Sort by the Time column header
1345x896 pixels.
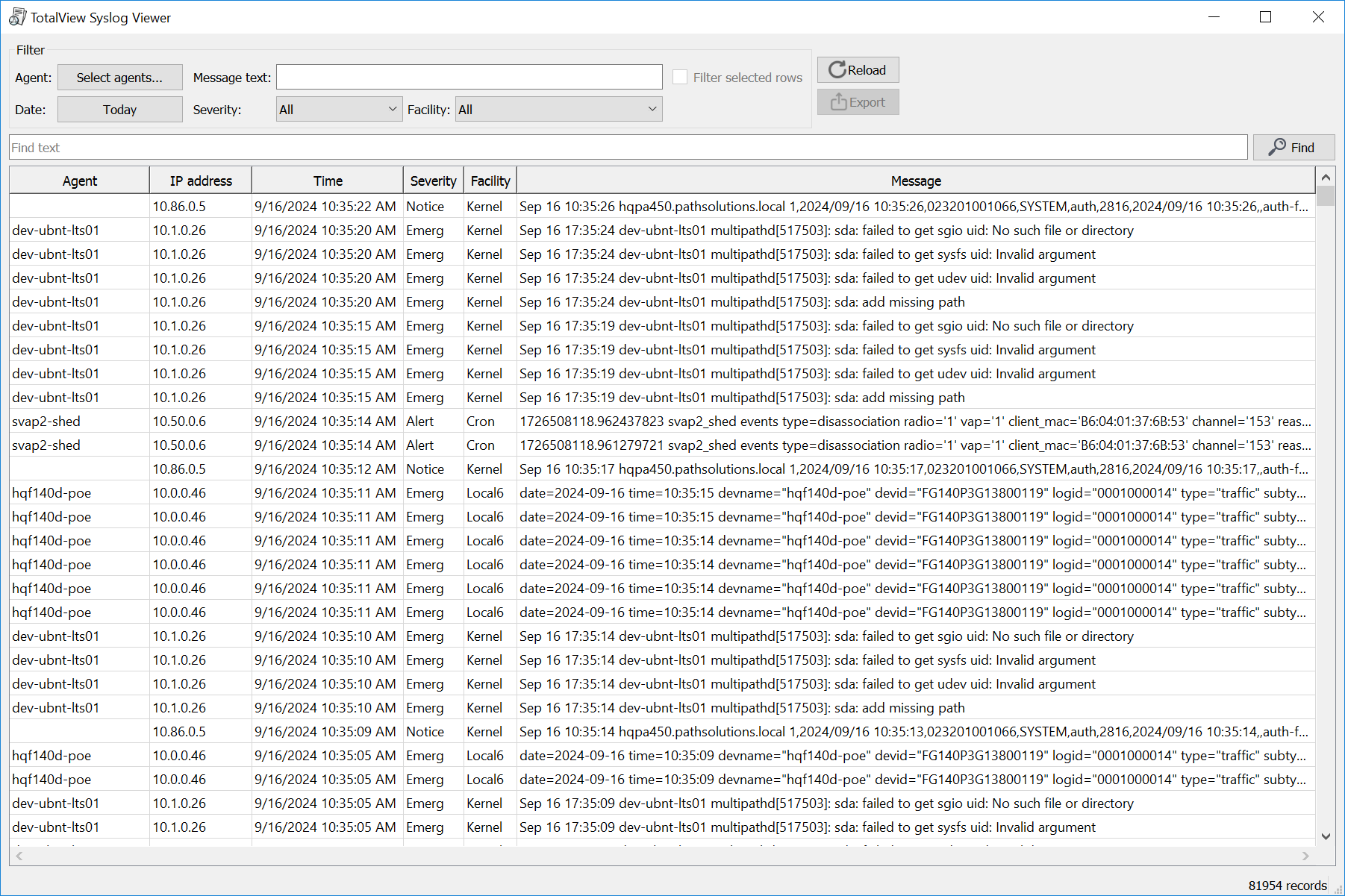328,181
